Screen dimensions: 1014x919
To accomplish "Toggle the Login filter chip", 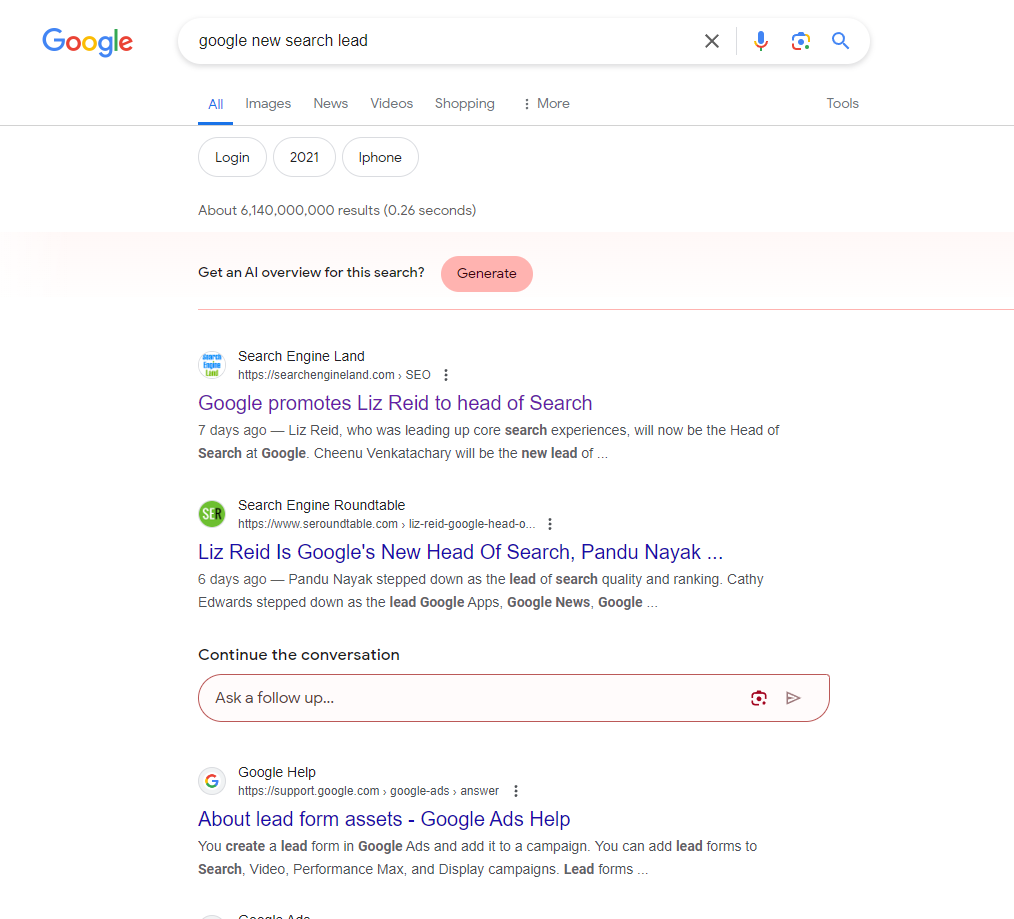I will pos(231,157).
